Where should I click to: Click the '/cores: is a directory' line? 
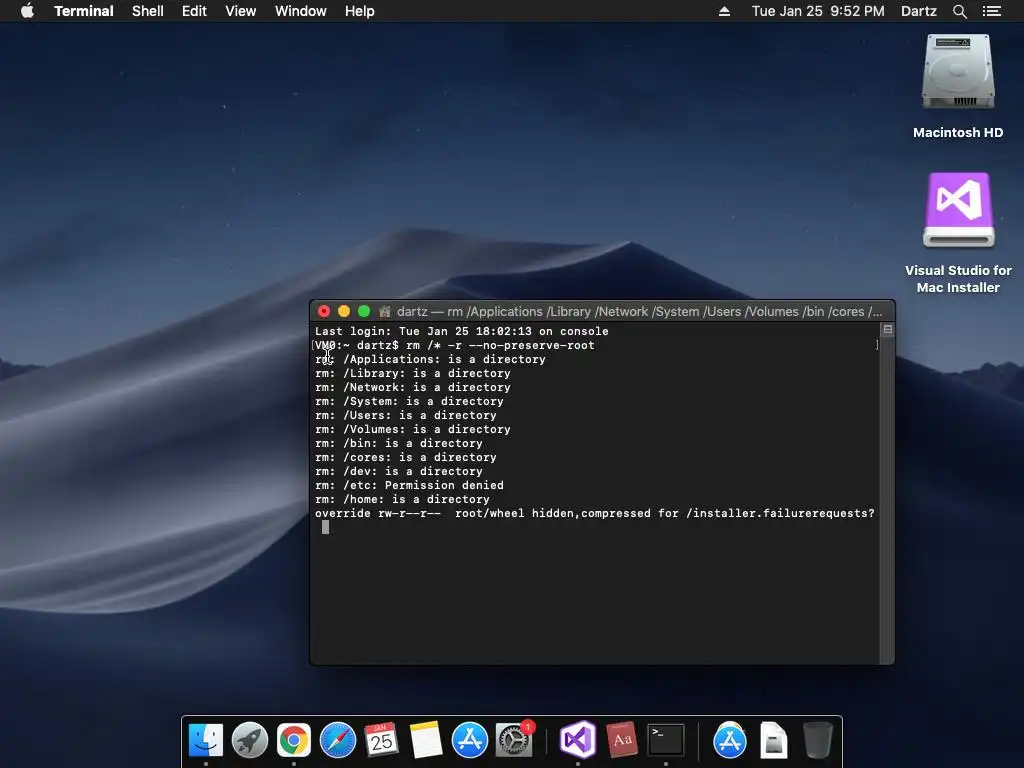pos(406,458)
